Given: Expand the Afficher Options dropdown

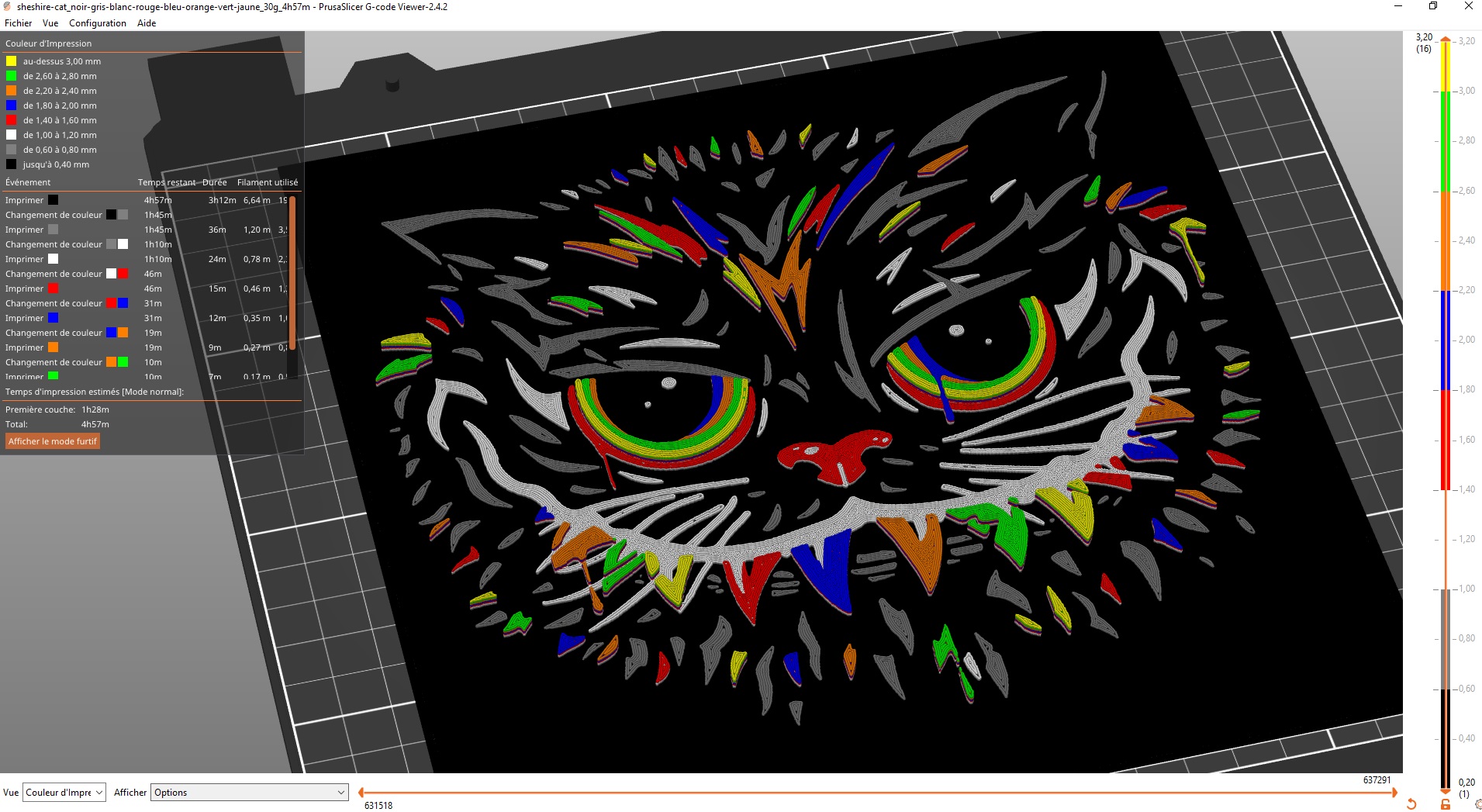Looking at the screenshot, I should [x=249, y=793].
